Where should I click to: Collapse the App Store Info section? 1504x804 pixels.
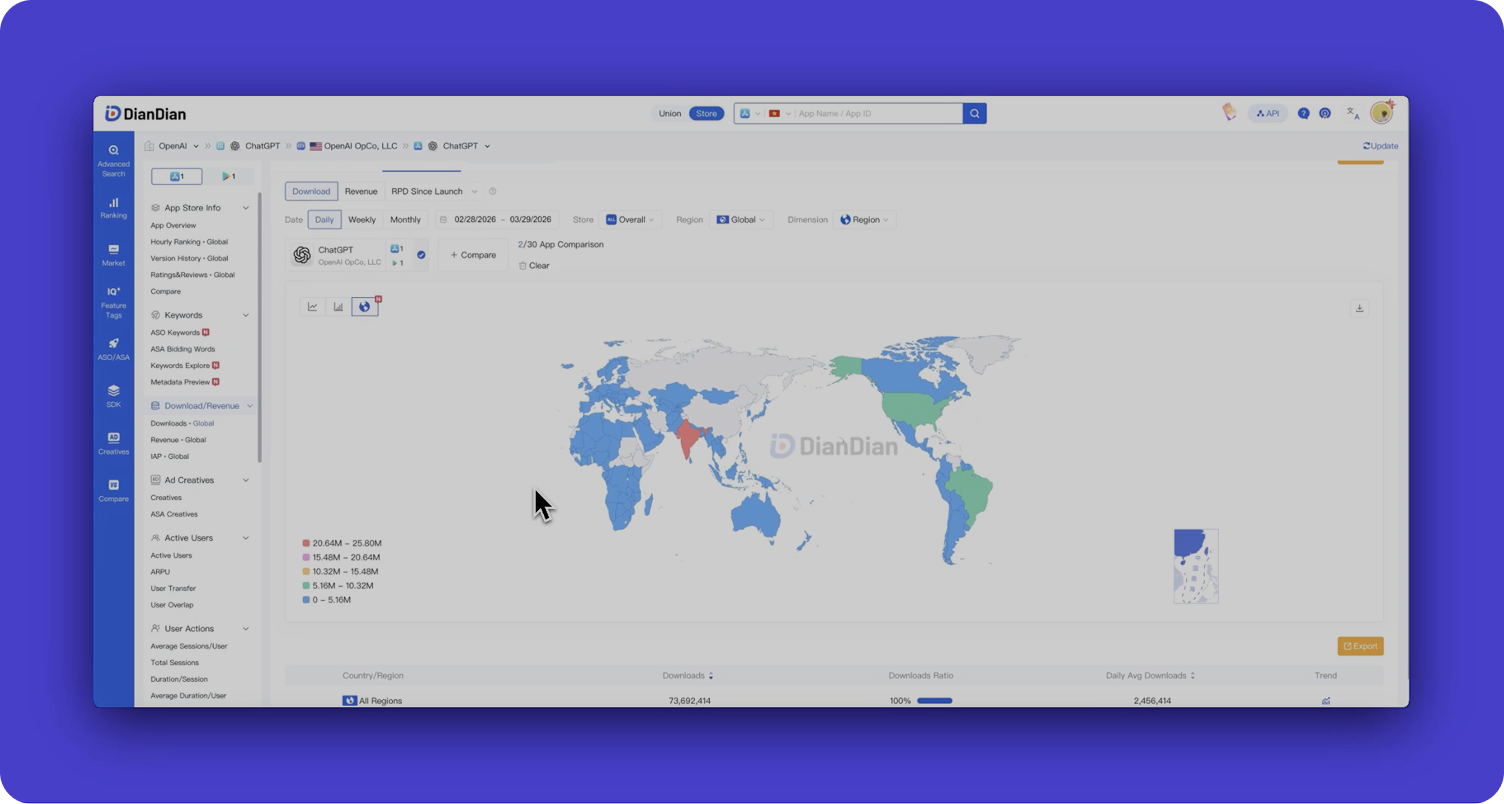point(246,208)
